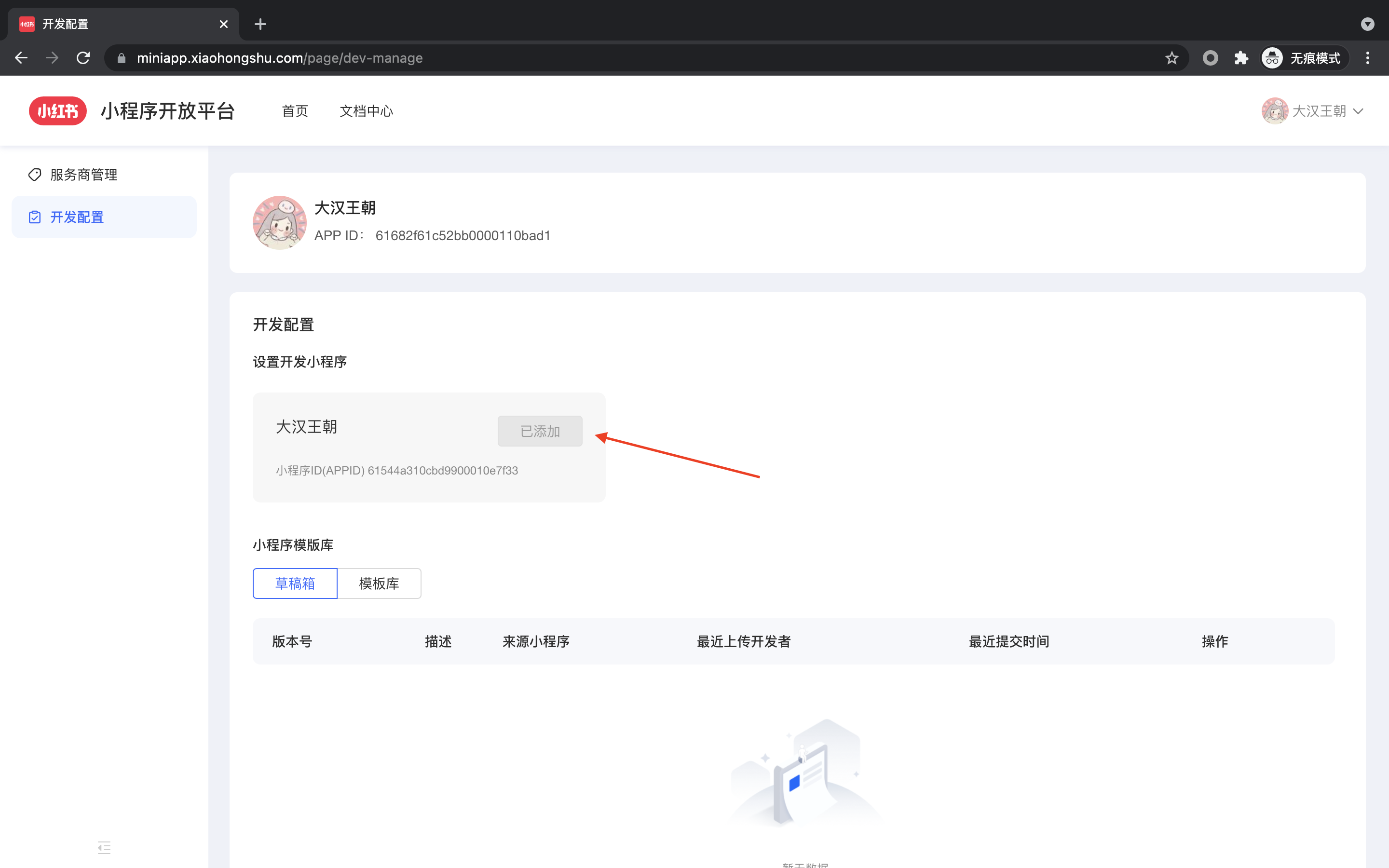Expand the 大汉王朝 account dropdown
Image resolution: width=1389 pixels, height=868 pixels.
pyautogui.click(x=1358, y=111)
